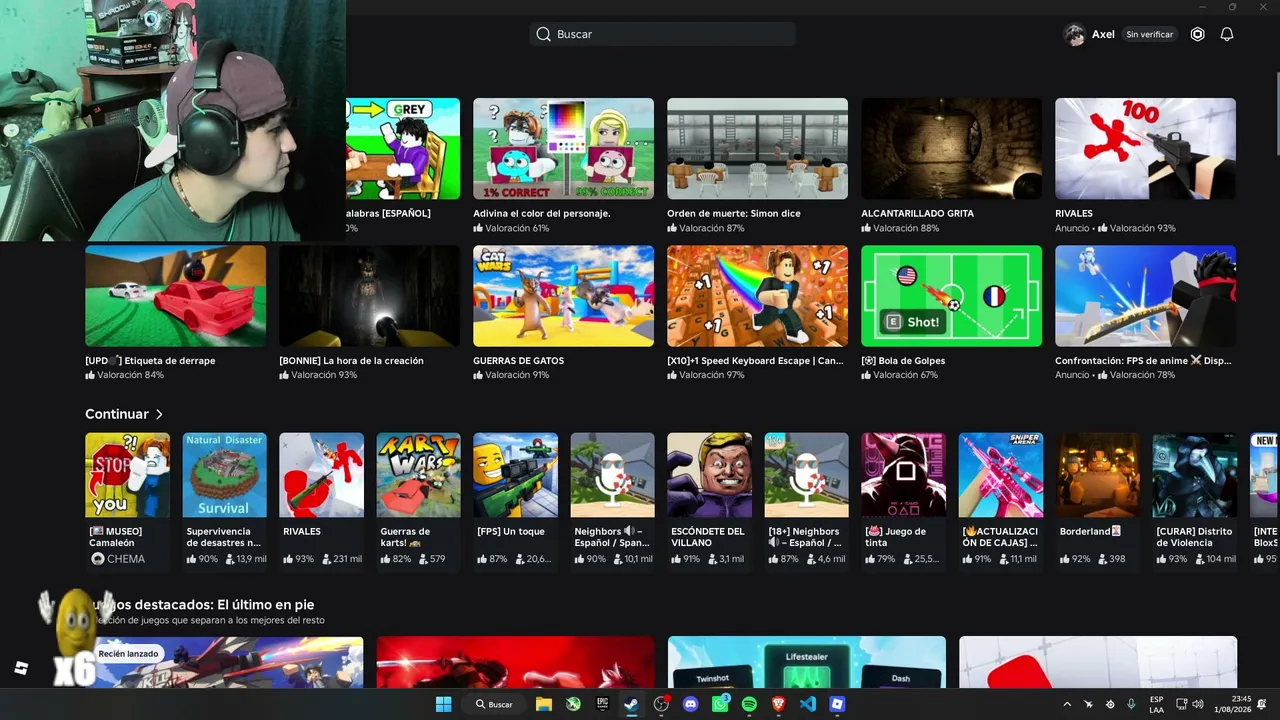This screenshot has width=1280, height=720.
Task: Open network and volume quick settings
Action: pos(1189,704)
